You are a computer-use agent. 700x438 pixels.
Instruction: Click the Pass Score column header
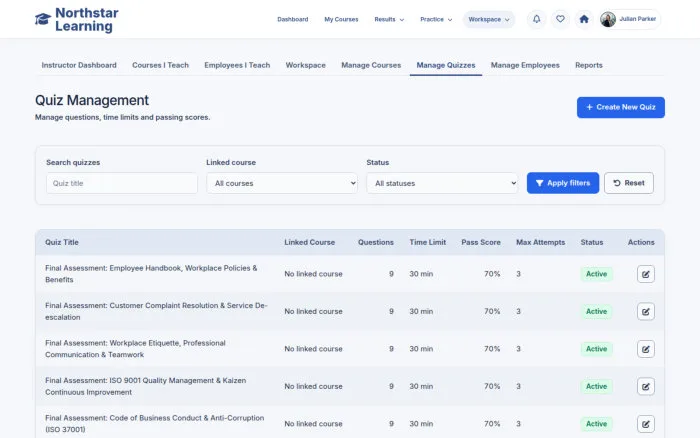[x=480, y=242]
